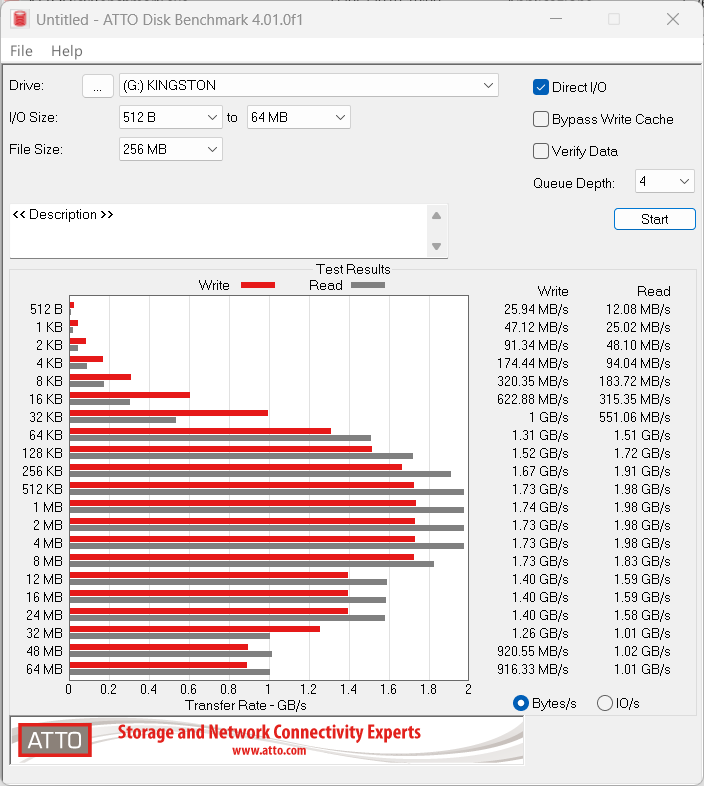Click into the Description text field
Viewport: 704px width, 786px height.
click(x=218, y=231)
